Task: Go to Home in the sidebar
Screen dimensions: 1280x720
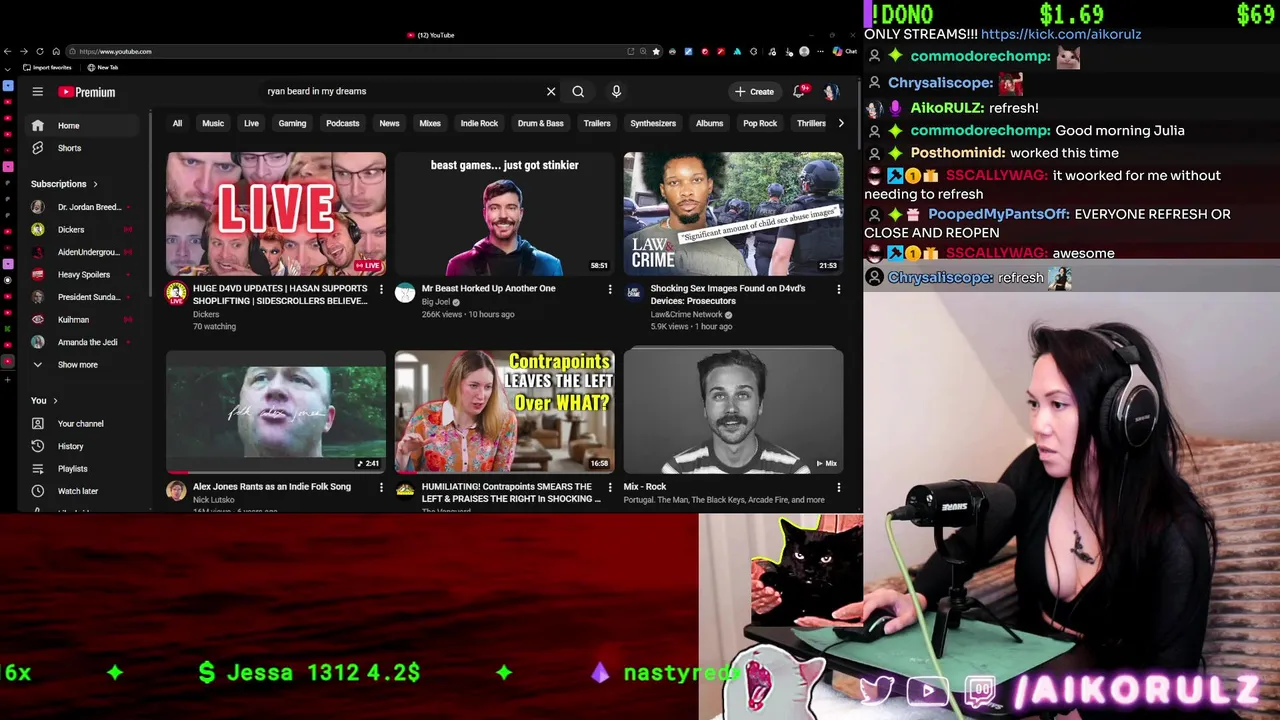Action: pyautogui.click(x=84, y=125)
